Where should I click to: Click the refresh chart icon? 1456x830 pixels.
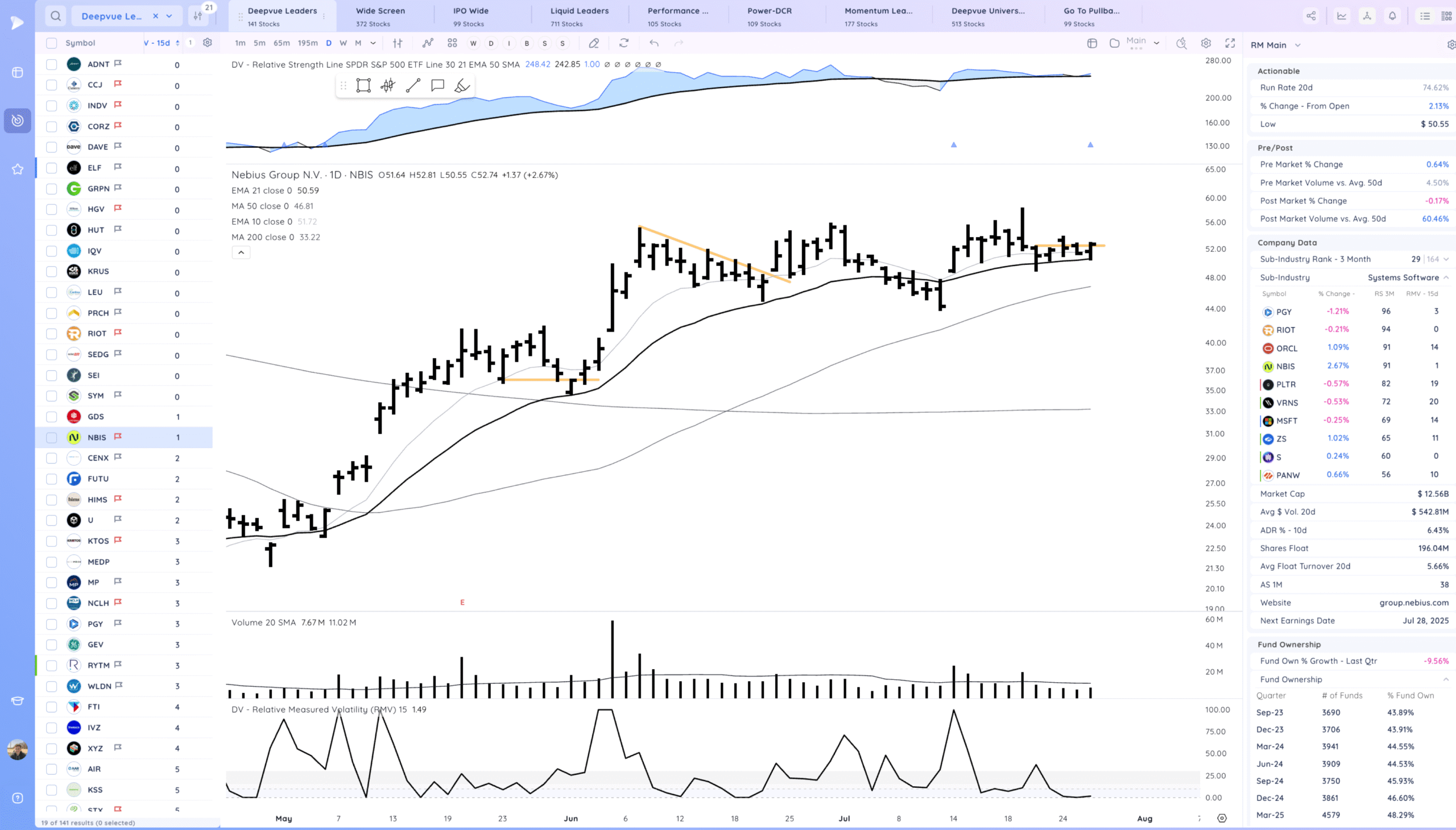coord(624,43)
